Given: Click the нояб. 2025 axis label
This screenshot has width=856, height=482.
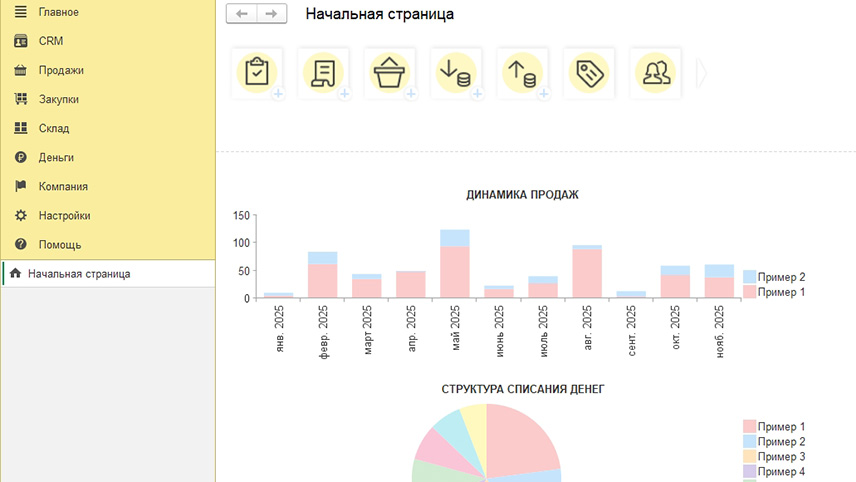Looking at the screenshot, I should pos(720,331).
